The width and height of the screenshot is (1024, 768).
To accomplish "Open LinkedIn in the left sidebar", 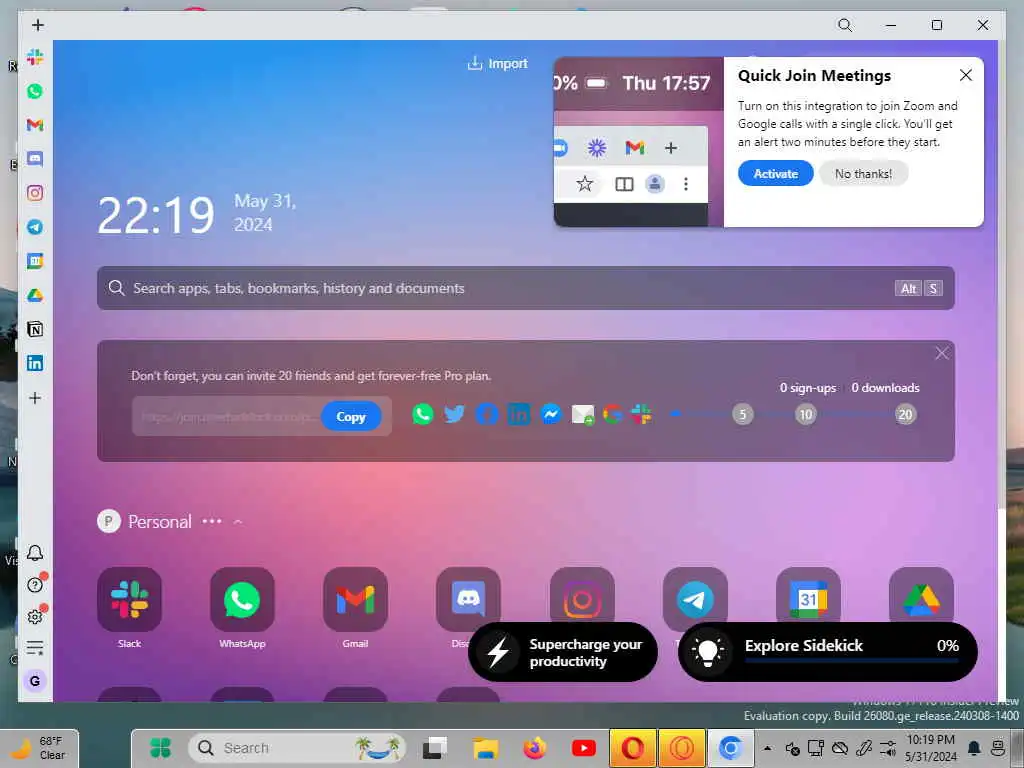I will (35, 363).
